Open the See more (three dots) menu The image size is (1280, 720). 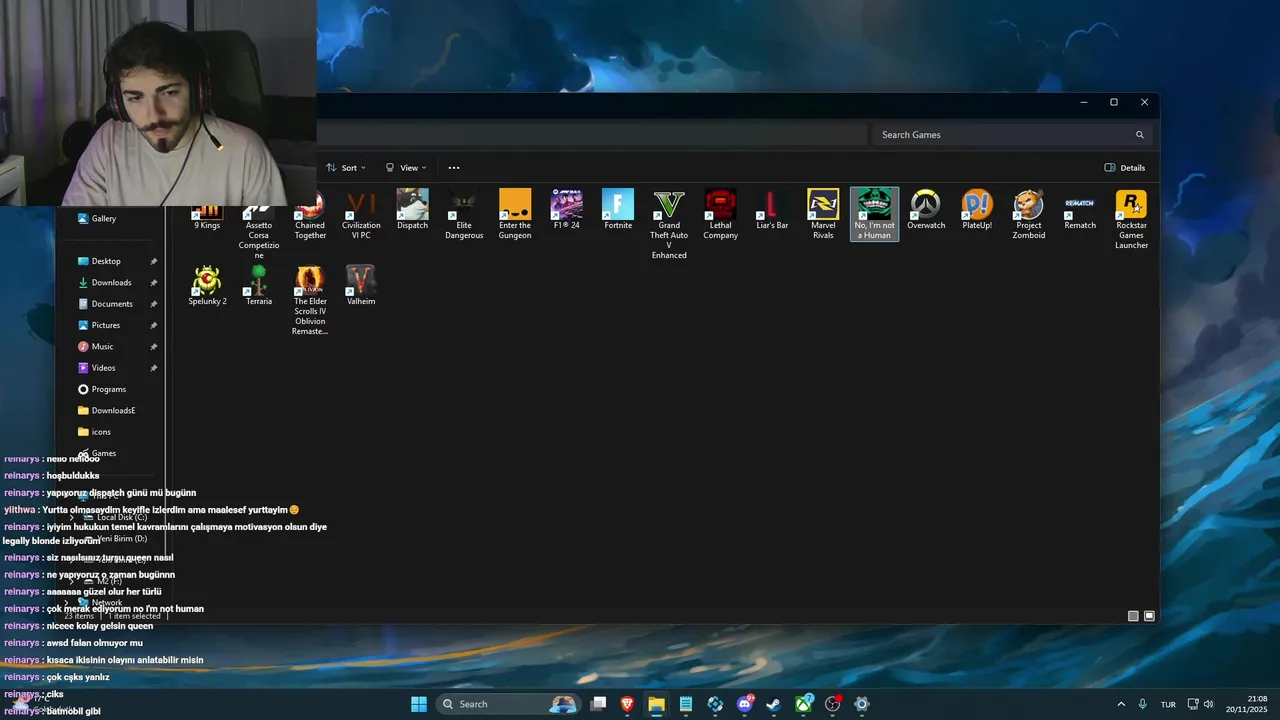454,168
